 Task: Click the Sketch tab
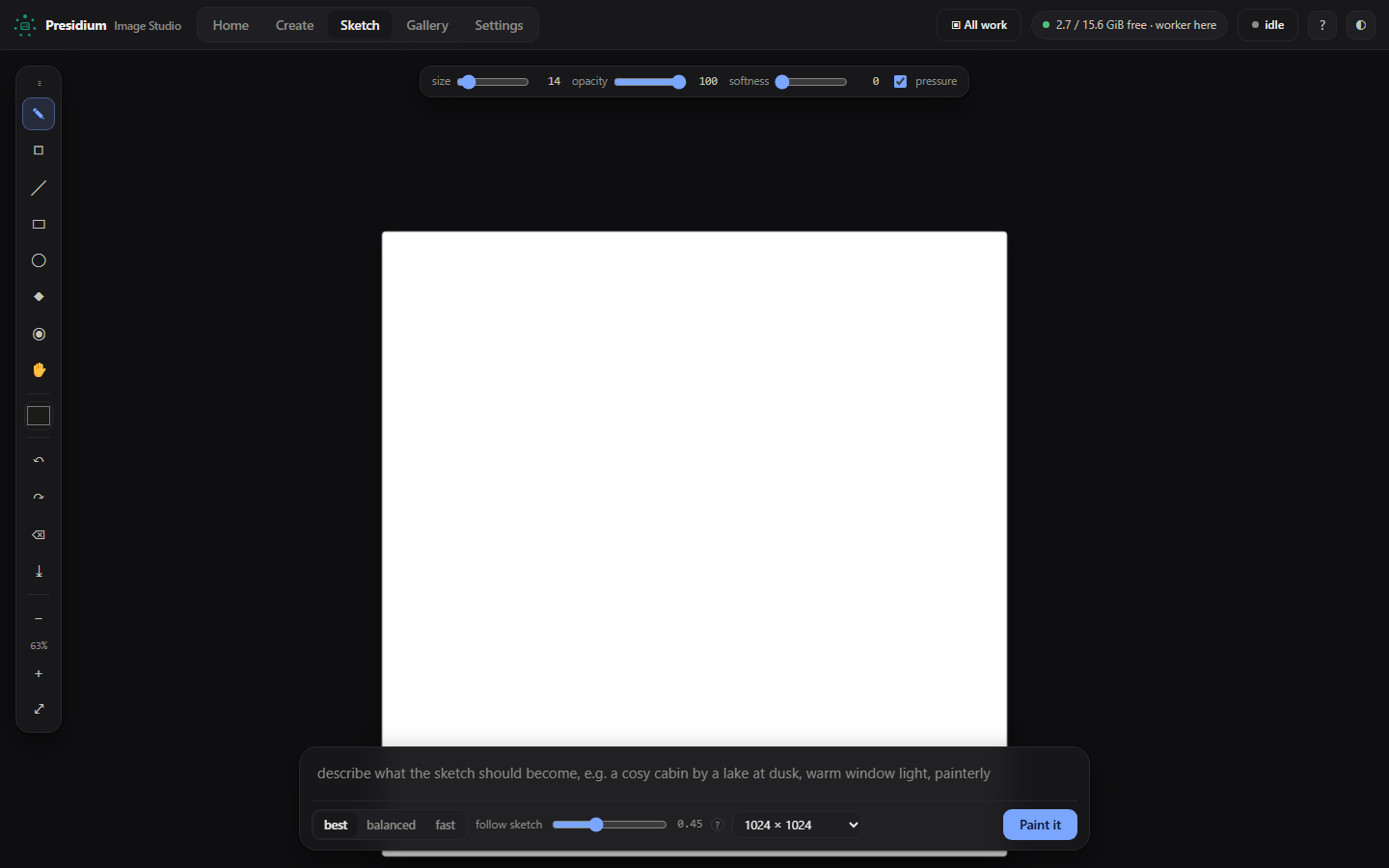(x=360, y=25)
